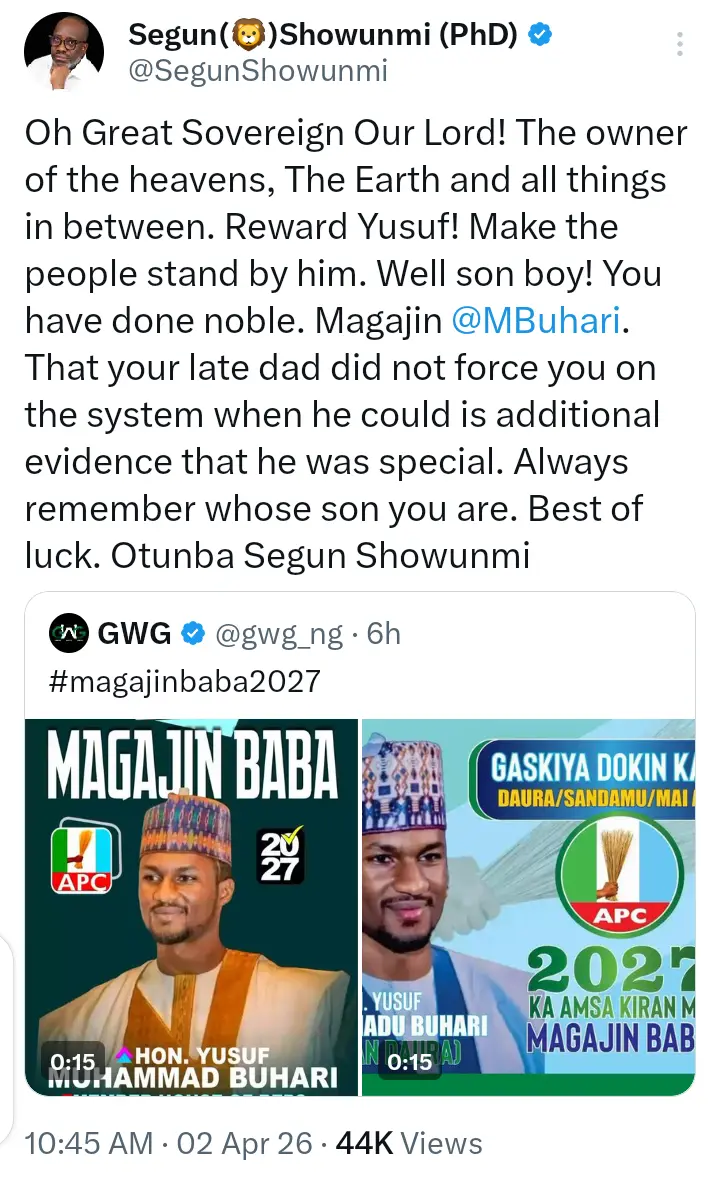Click the 6h quoted post timestamp
The image size is (720, 1183).
(384, 633)
